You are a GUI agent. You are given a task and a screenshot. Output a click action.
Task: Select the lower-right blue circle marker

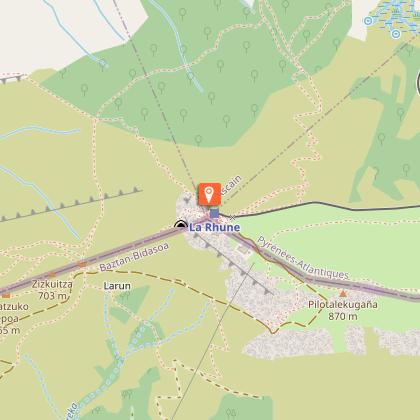click(x=396, y=34)
